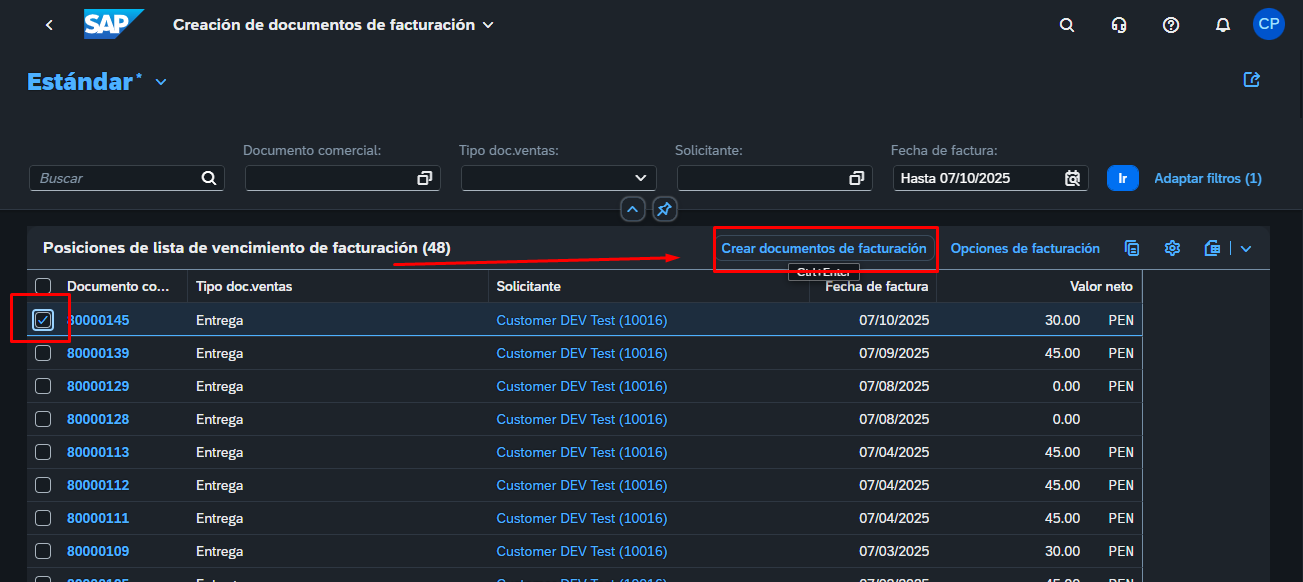Click the share export icon
Image resolution: width=1303 pixels, height=582 pixels.
[x=1251, y=80]
